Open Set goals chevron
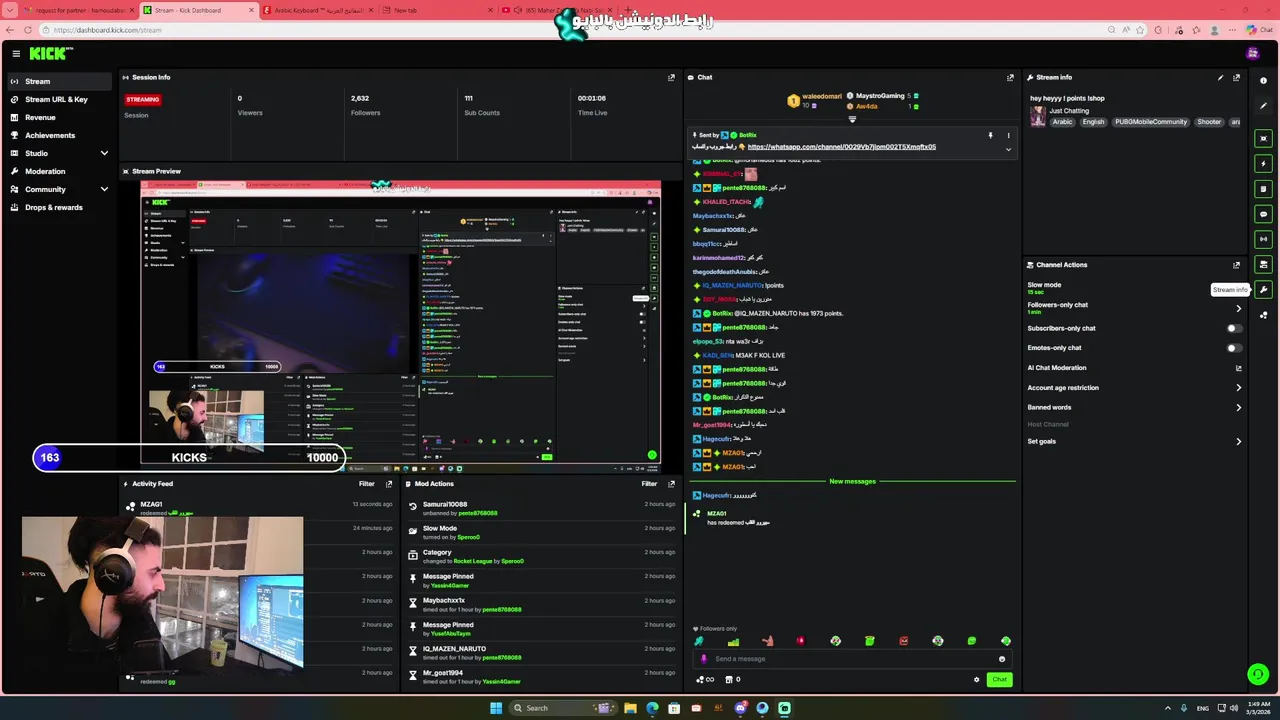This screenshot has width=1280, height=720. [1238, 441]
